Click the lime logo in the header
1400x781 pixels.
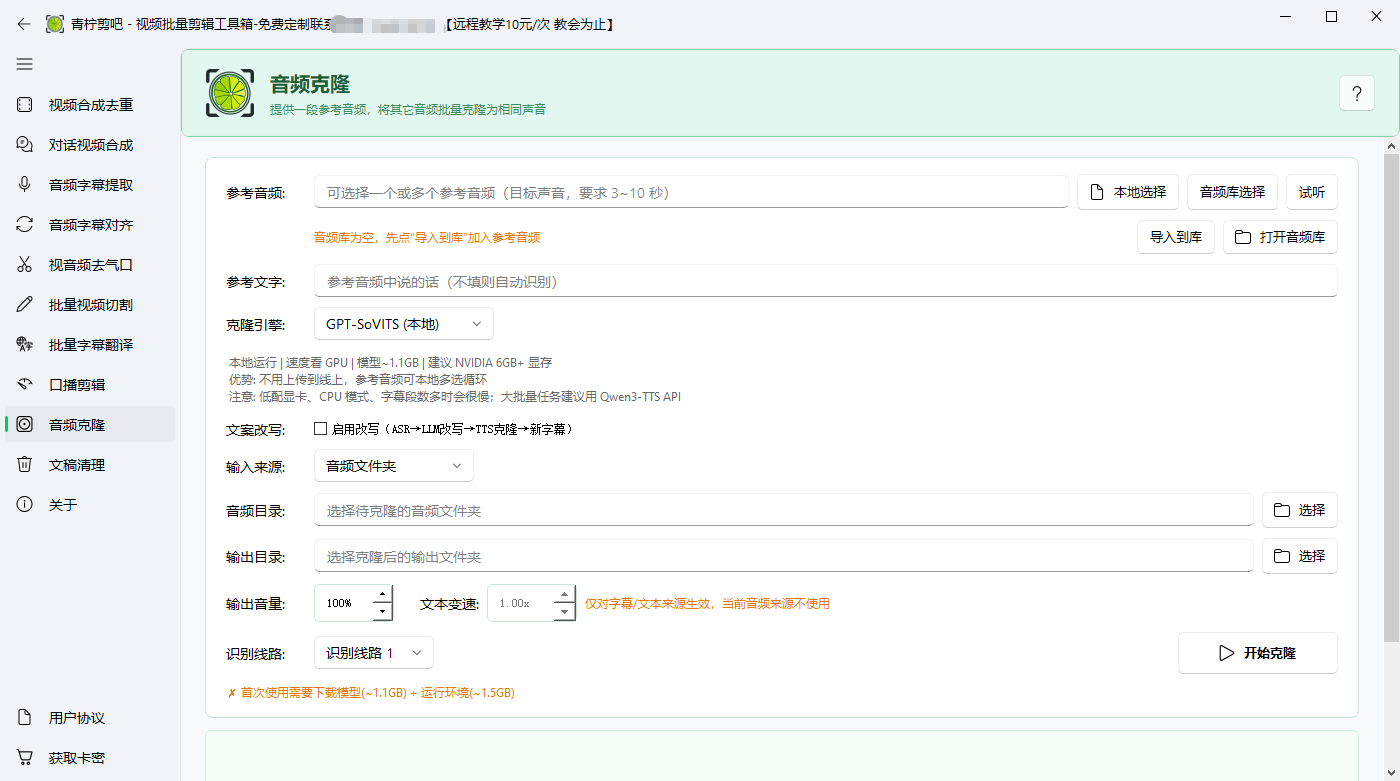(229, 93)
